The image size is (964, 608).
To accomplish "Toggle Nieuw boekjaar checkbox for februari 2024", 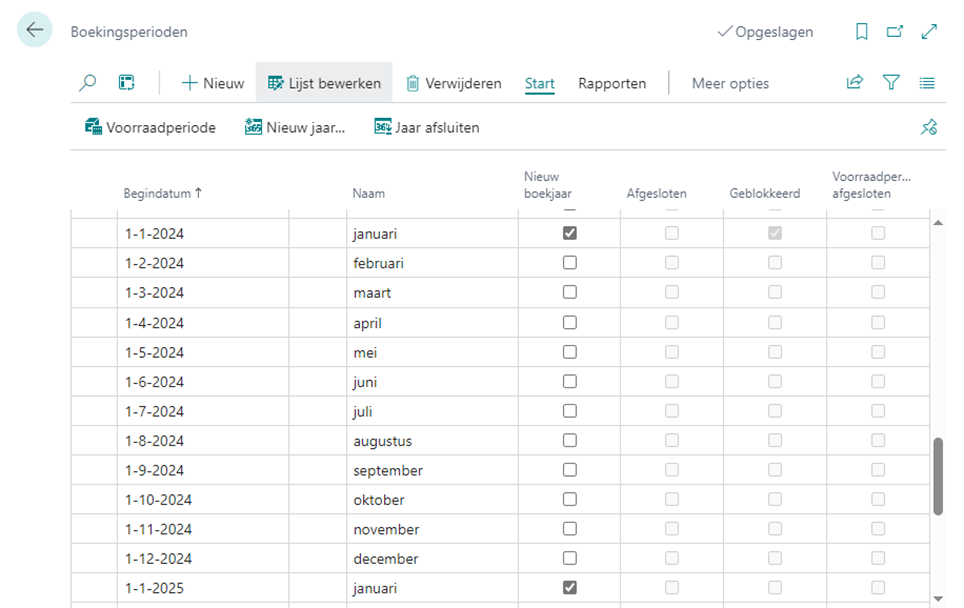I will coord(570,263).
